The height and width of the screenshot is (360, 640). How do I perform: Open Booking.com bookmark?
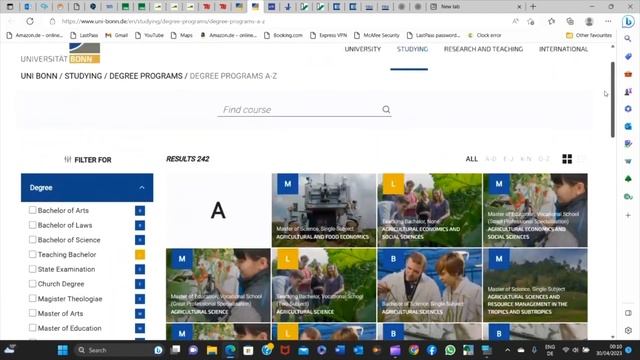pyautogui.click(x=283, y=36)
